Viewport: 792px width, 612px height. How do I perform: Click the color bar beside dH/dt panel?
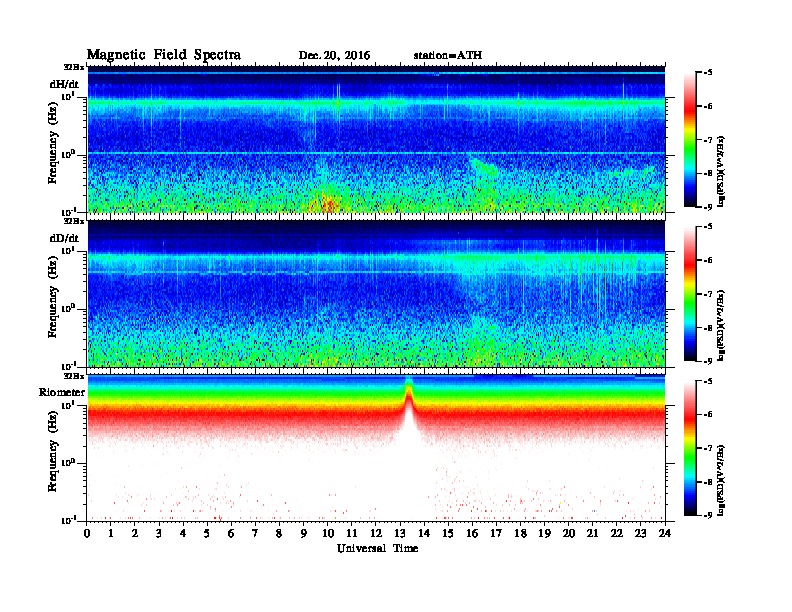690,140
